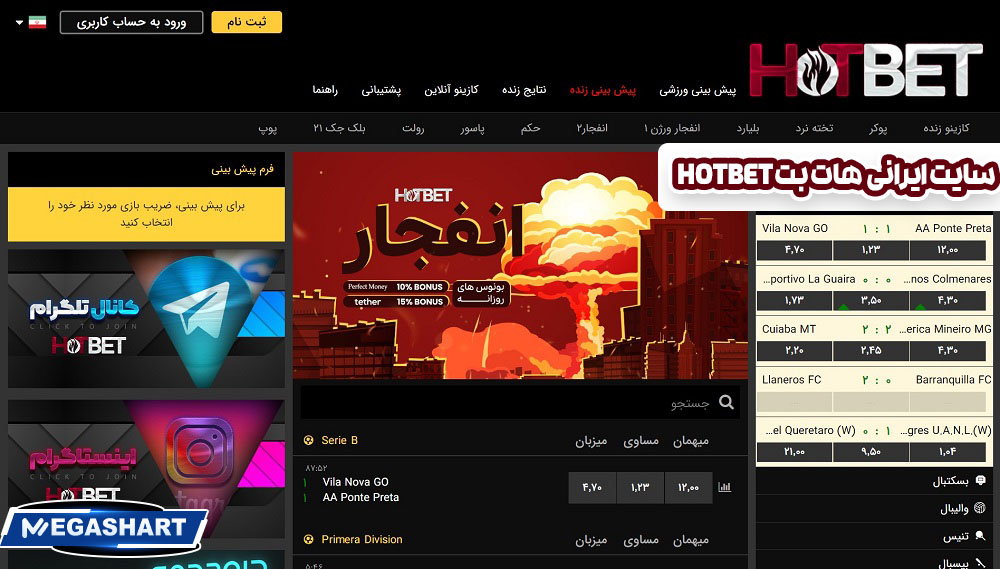Open the کازینو آنلاین menu item
Viewport: 1000px width, 569px height.
coord(451,90)
